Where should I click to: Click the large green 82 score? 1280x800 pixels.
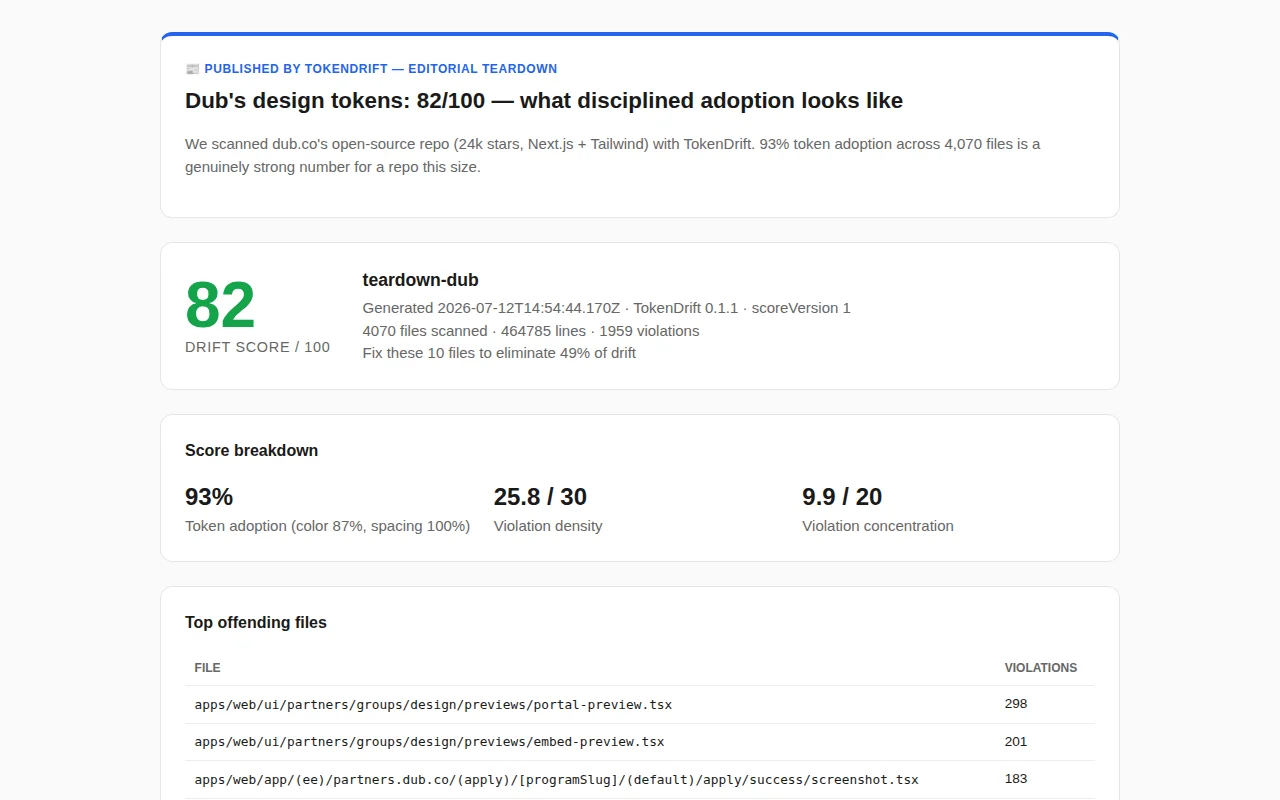[220, 305]
